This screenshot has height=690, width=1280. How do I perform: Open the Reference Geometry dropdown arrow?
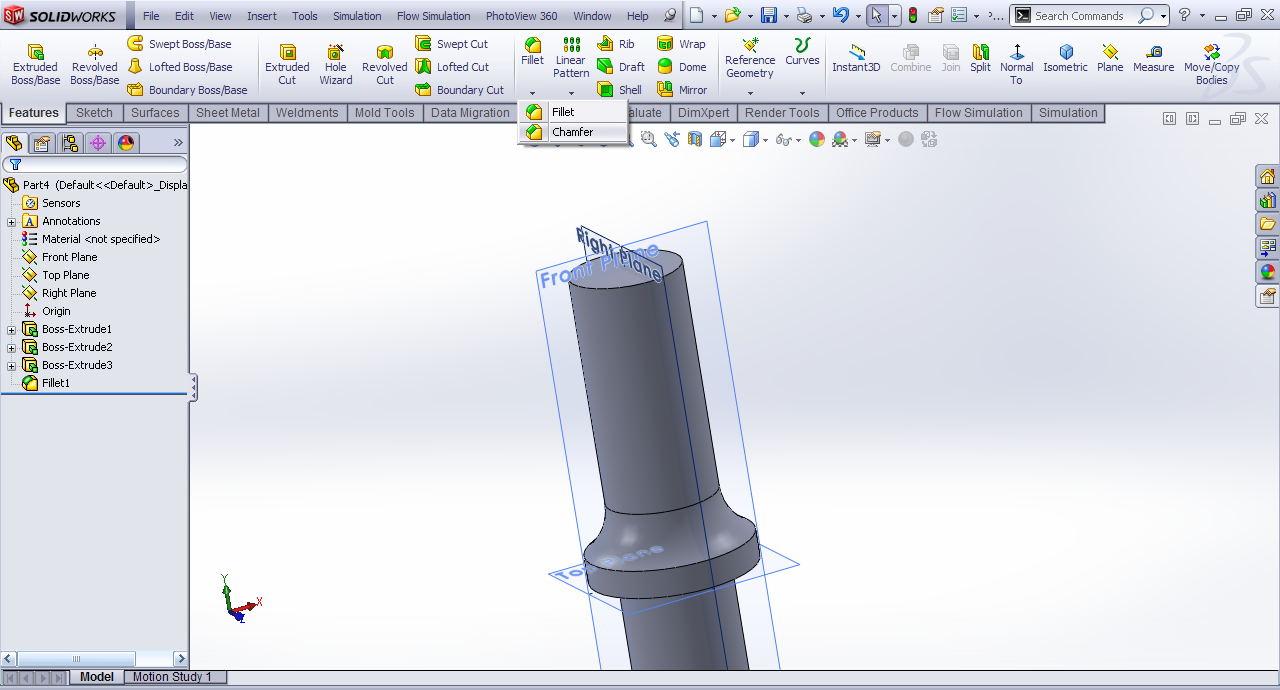(x=750, y=93)
